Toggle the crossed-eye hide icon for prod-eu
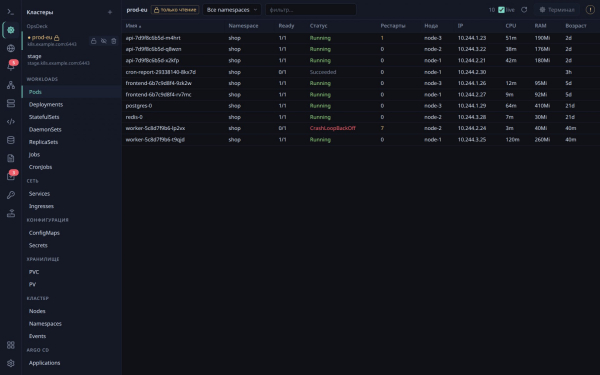Image resolution: width=600 pixels, height=375 pixels. (104, 41)
